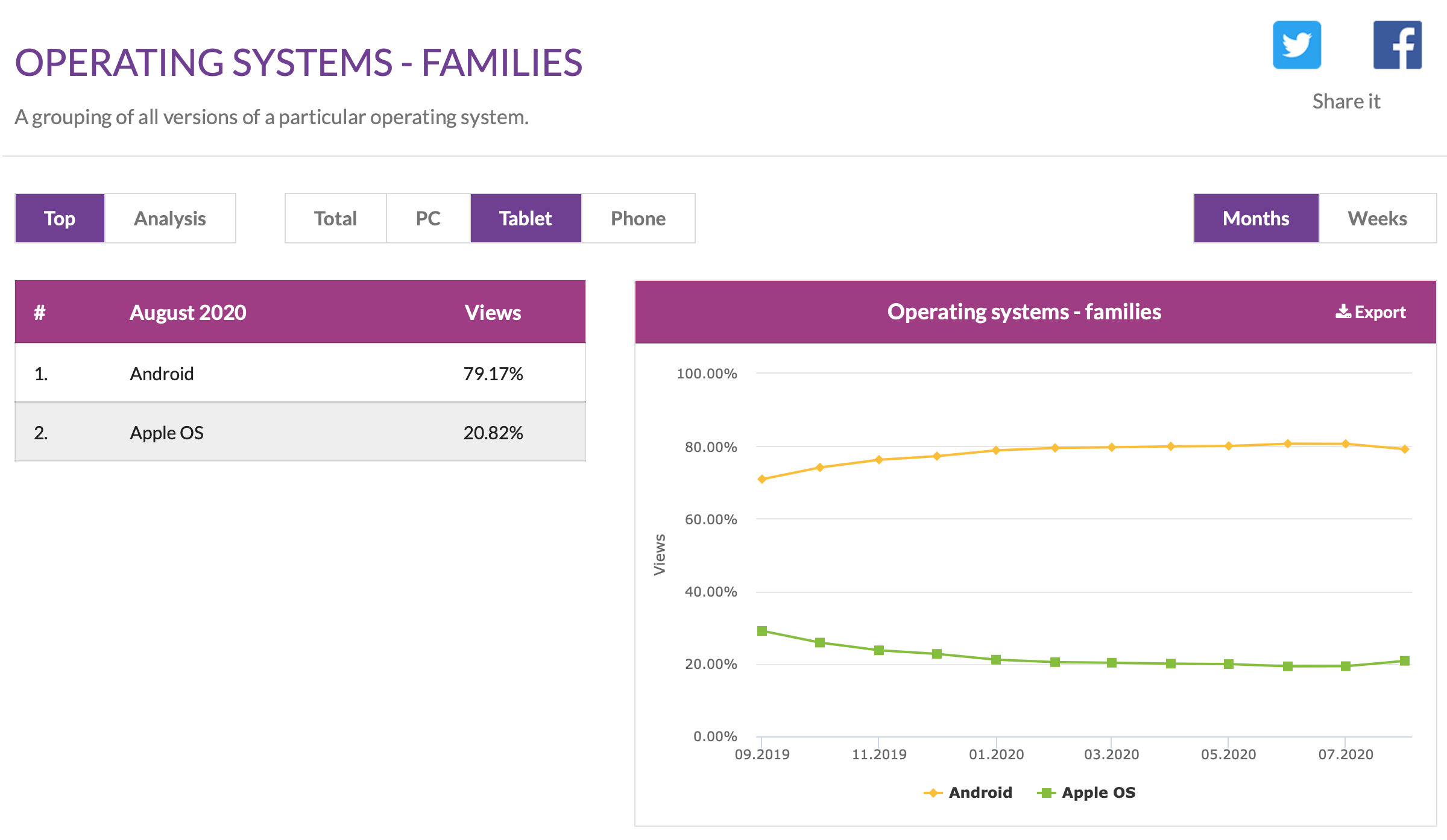The width and height of the screenshot is (1447, 840).
Task: Click the Android table row
Action: pos(300,374)
